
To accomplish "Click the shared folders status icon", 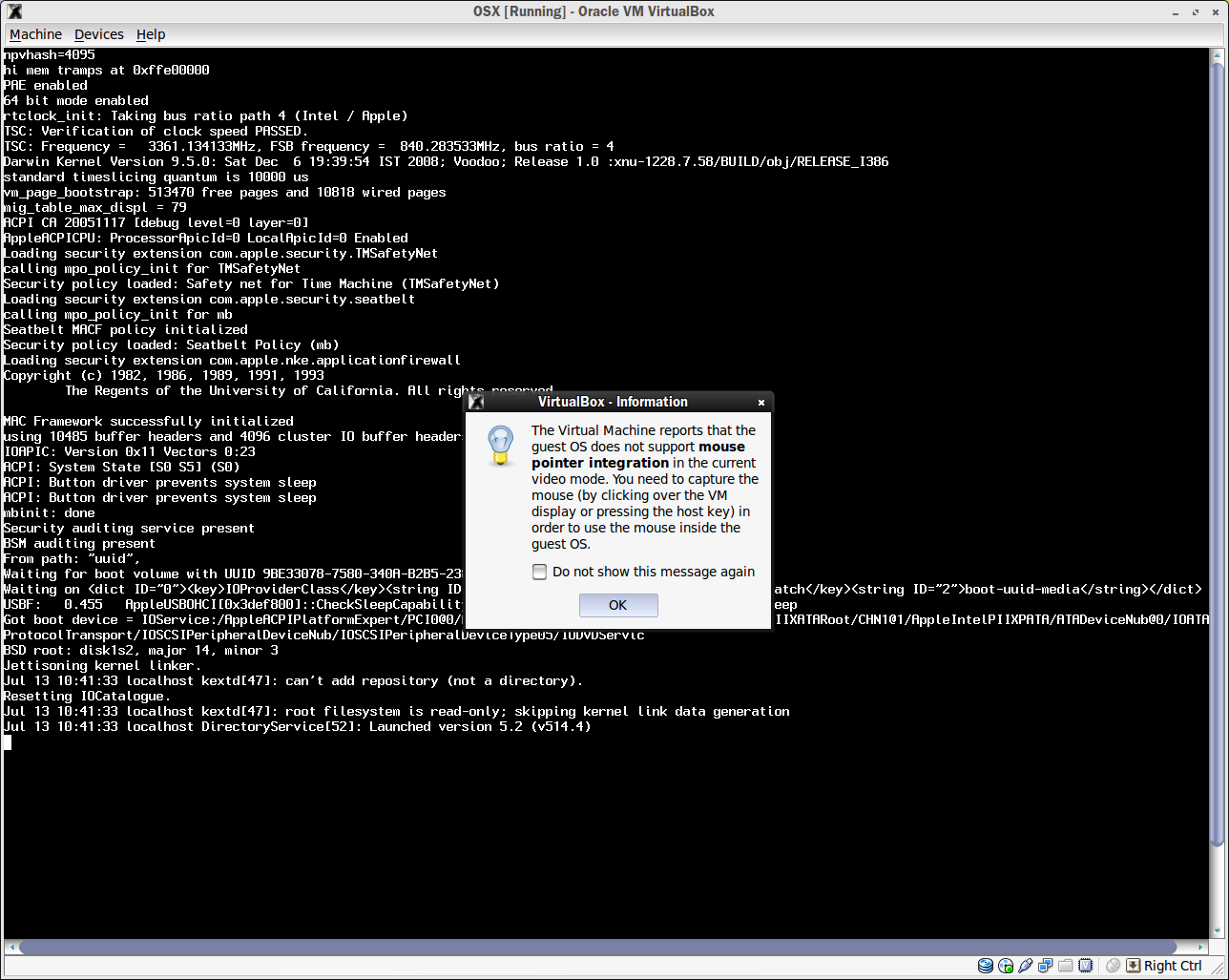I will pyautogui.click(x=1065, y=966).
